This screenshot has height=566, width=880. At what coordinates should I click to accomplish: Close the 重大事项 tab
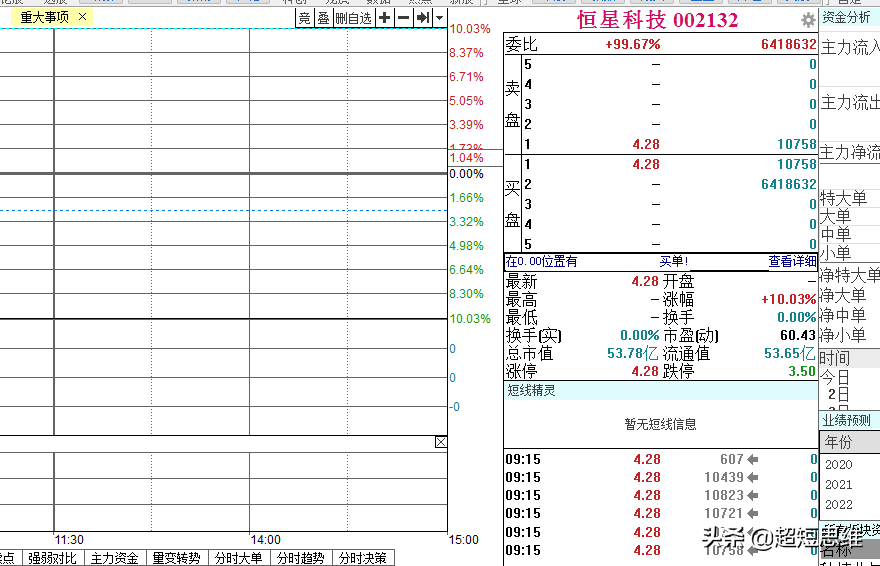82,17
